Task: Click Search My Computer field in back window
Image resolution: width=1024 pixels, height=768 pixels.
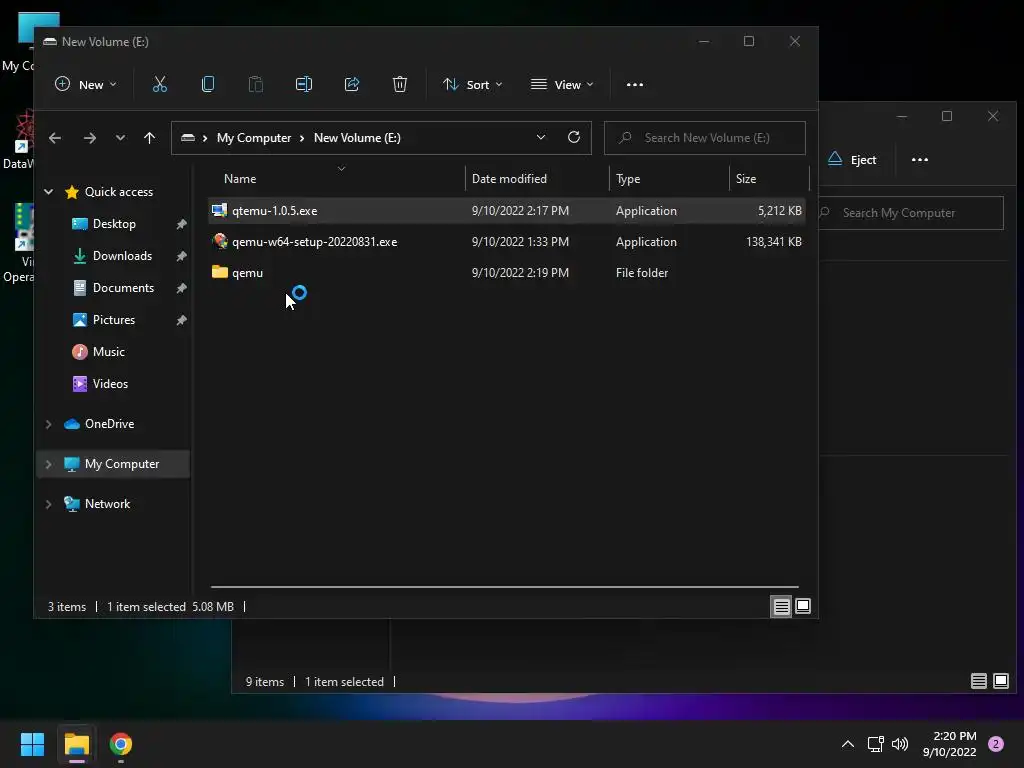Action: [x=911, y=213]
